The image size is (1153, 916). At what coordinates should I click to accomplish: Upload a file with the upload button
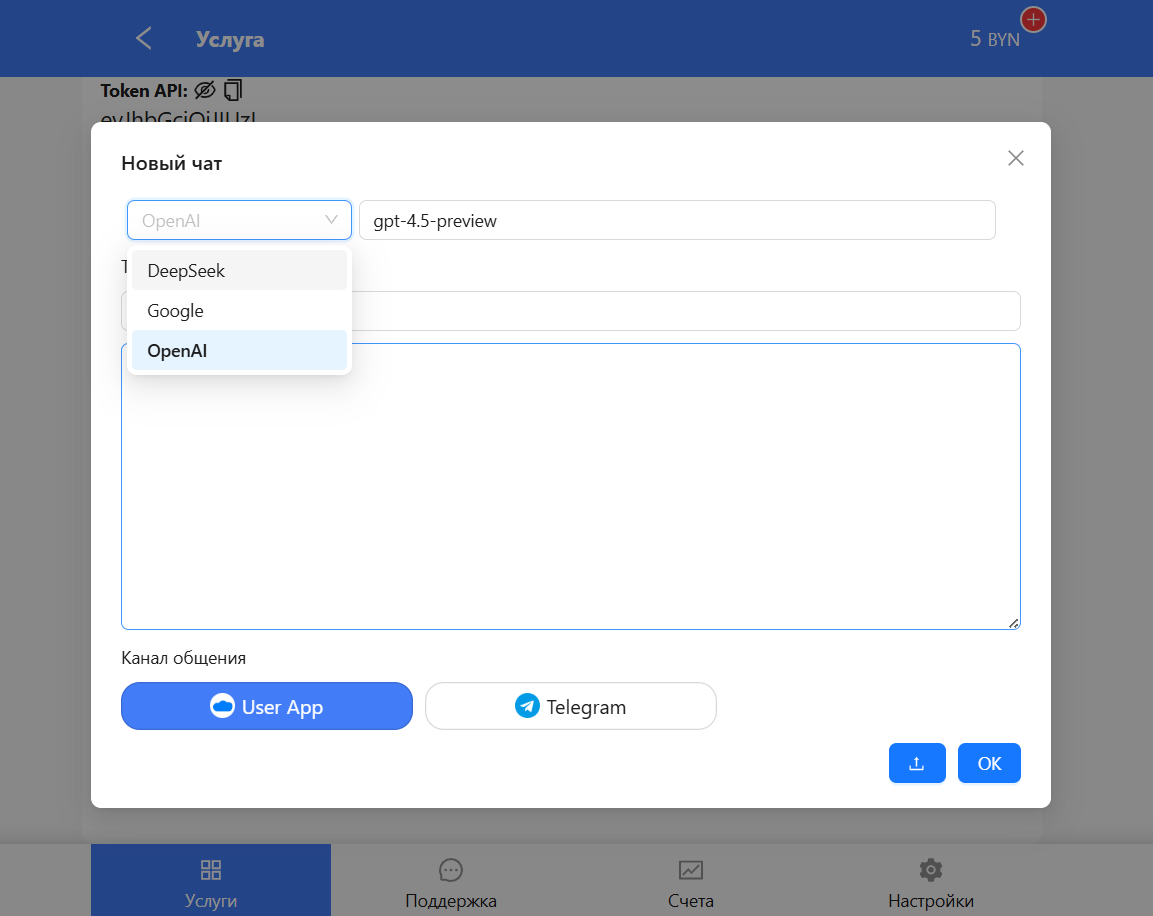917,763
